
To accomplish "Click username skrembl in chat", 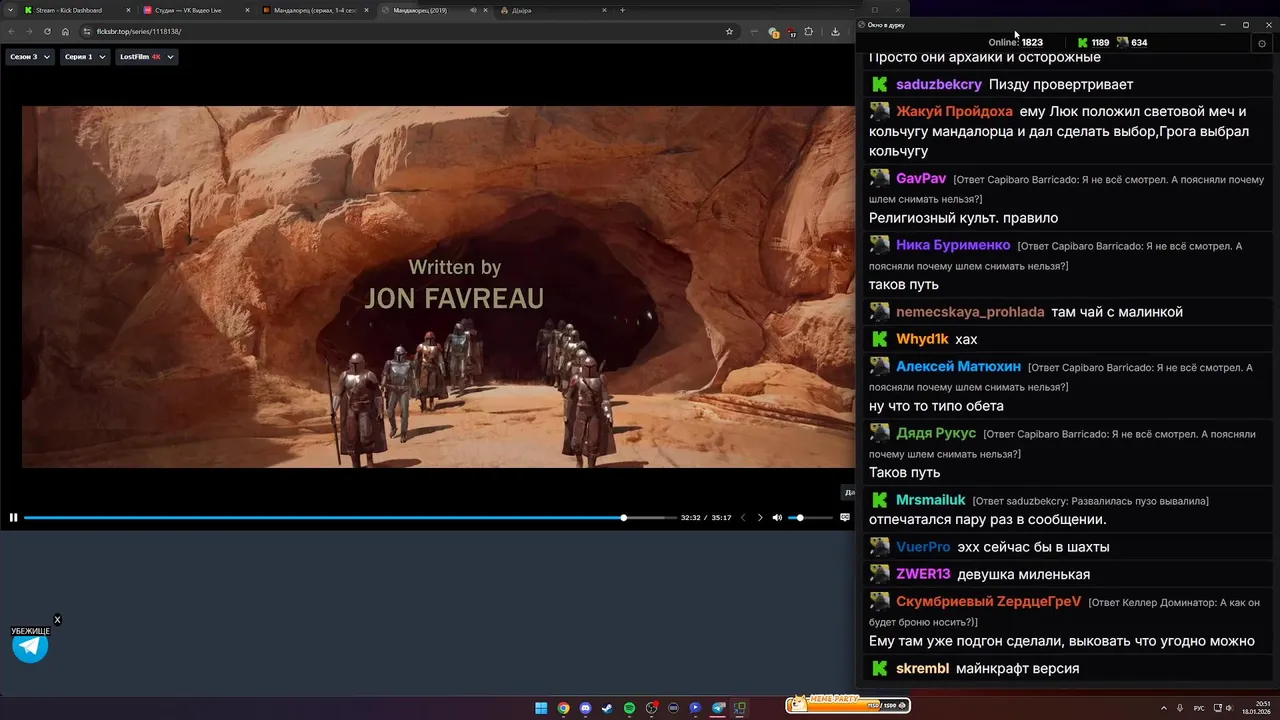I will pyautogui.click(x=922, y=668).
